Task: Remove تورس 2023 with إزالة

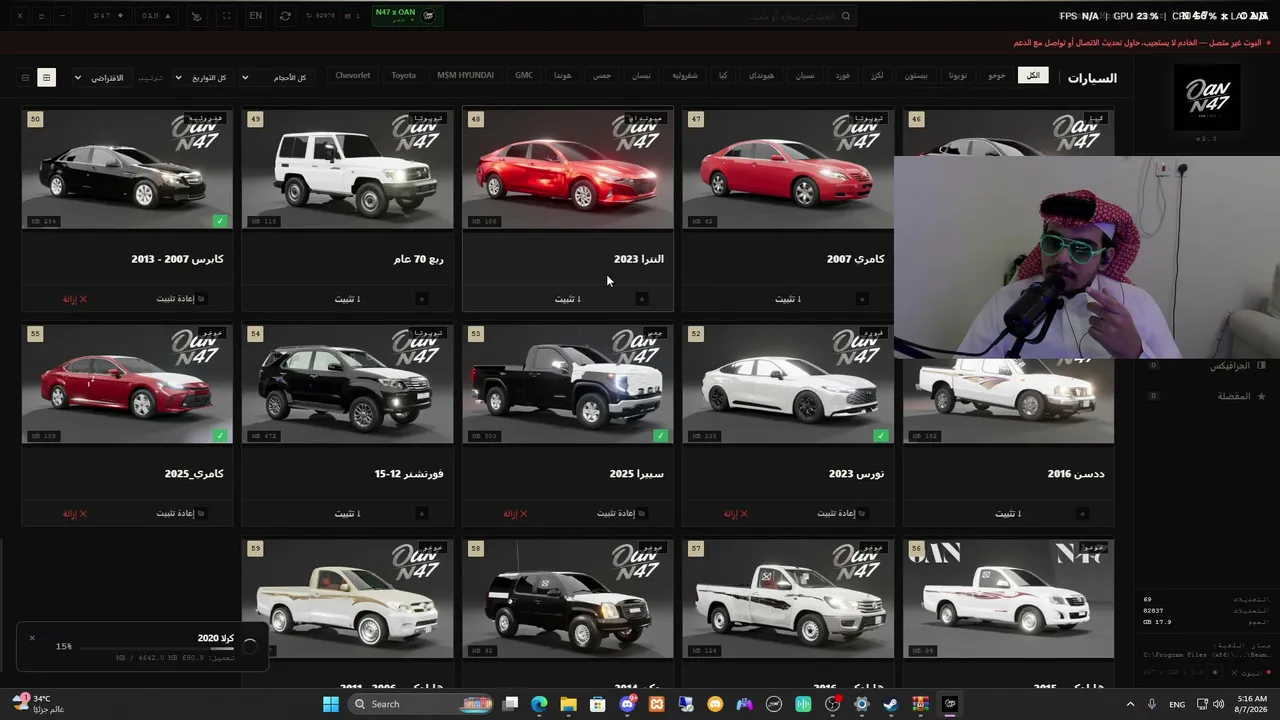Action: click(736, 514)
